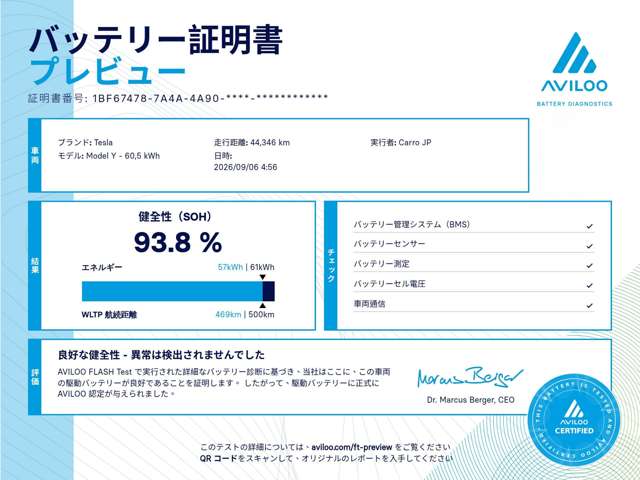
Task: Click the blue filled portion of the energy bar
Action: coord(172,291)
